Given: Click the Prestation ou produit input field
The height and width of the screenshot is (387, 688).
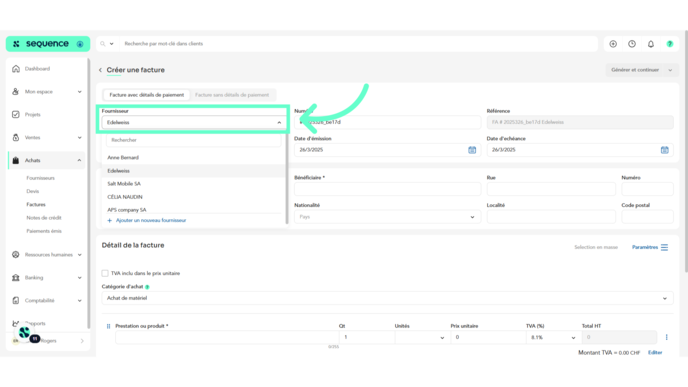Looking at the screenshot, I should [227, 337].
